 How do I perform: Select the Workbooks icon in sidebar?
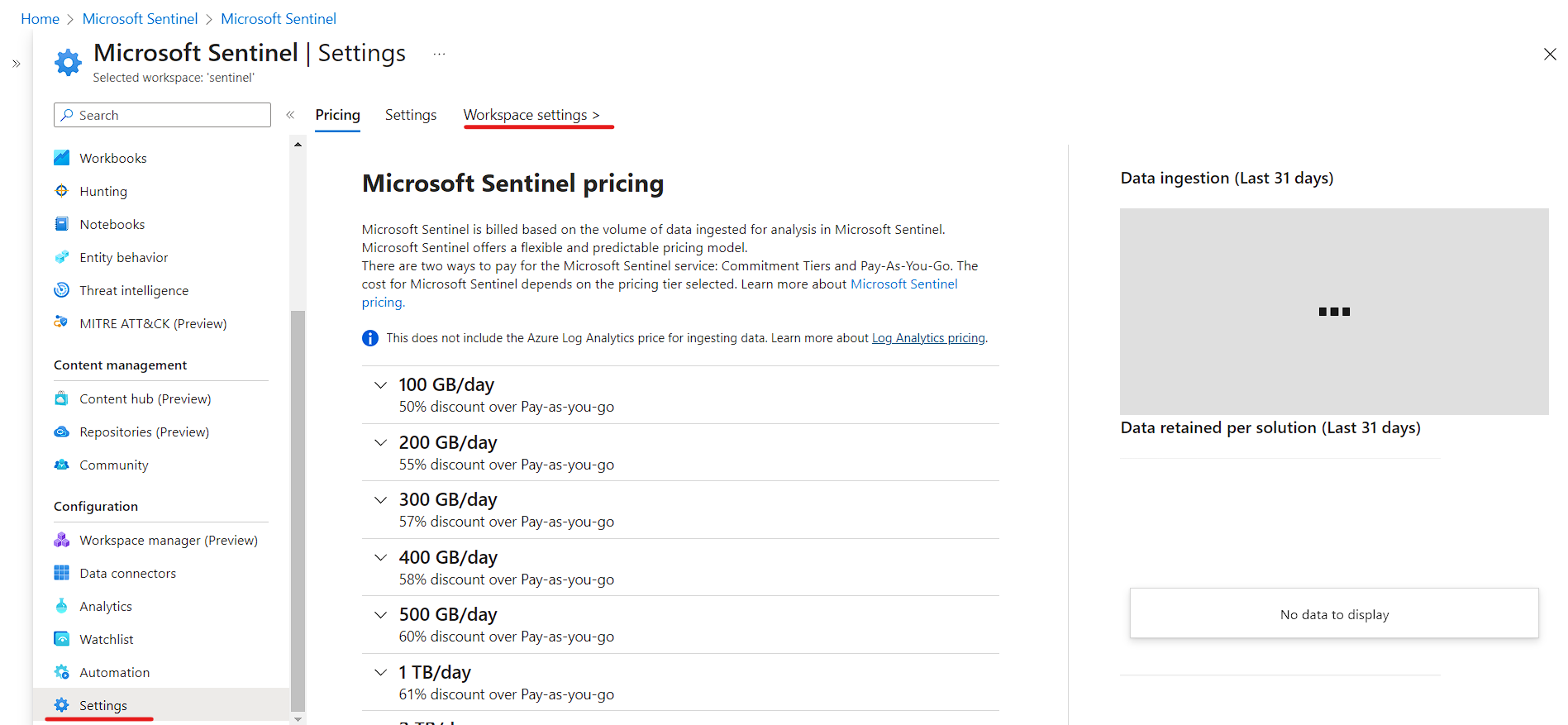[62, 157]
